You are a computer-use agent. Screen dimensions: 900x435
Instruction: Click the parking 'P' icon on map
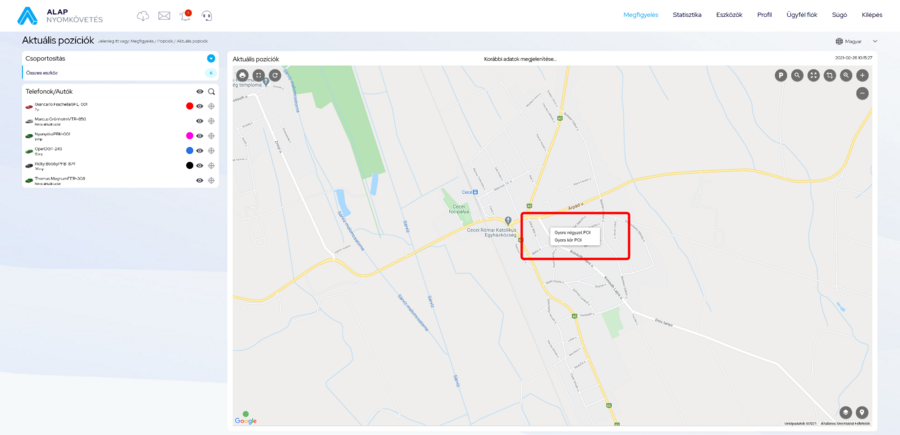tap(781, 75)
